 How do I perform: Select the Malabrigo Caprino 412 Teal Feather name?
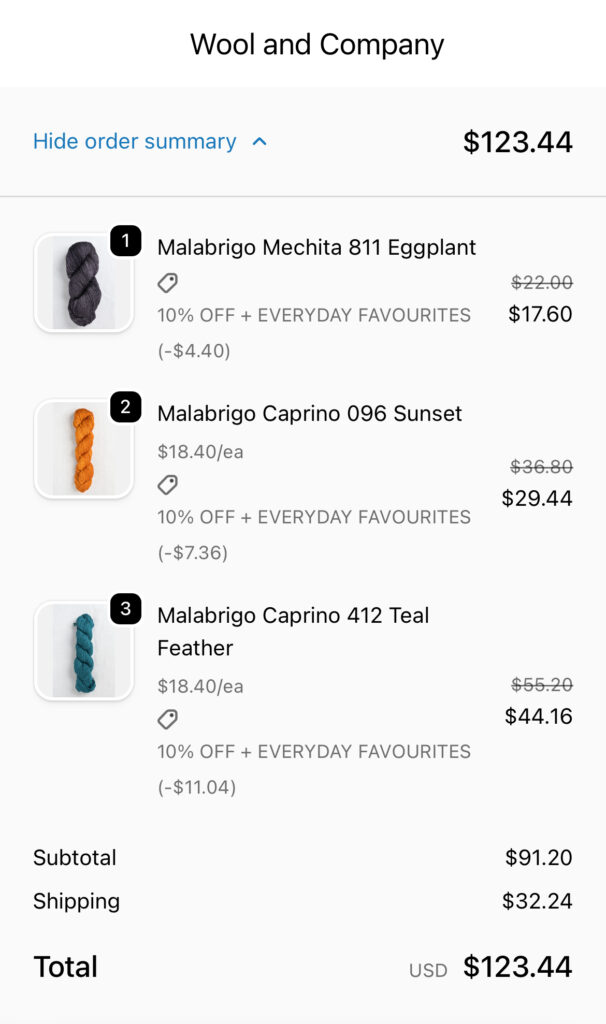pos(293,631)
